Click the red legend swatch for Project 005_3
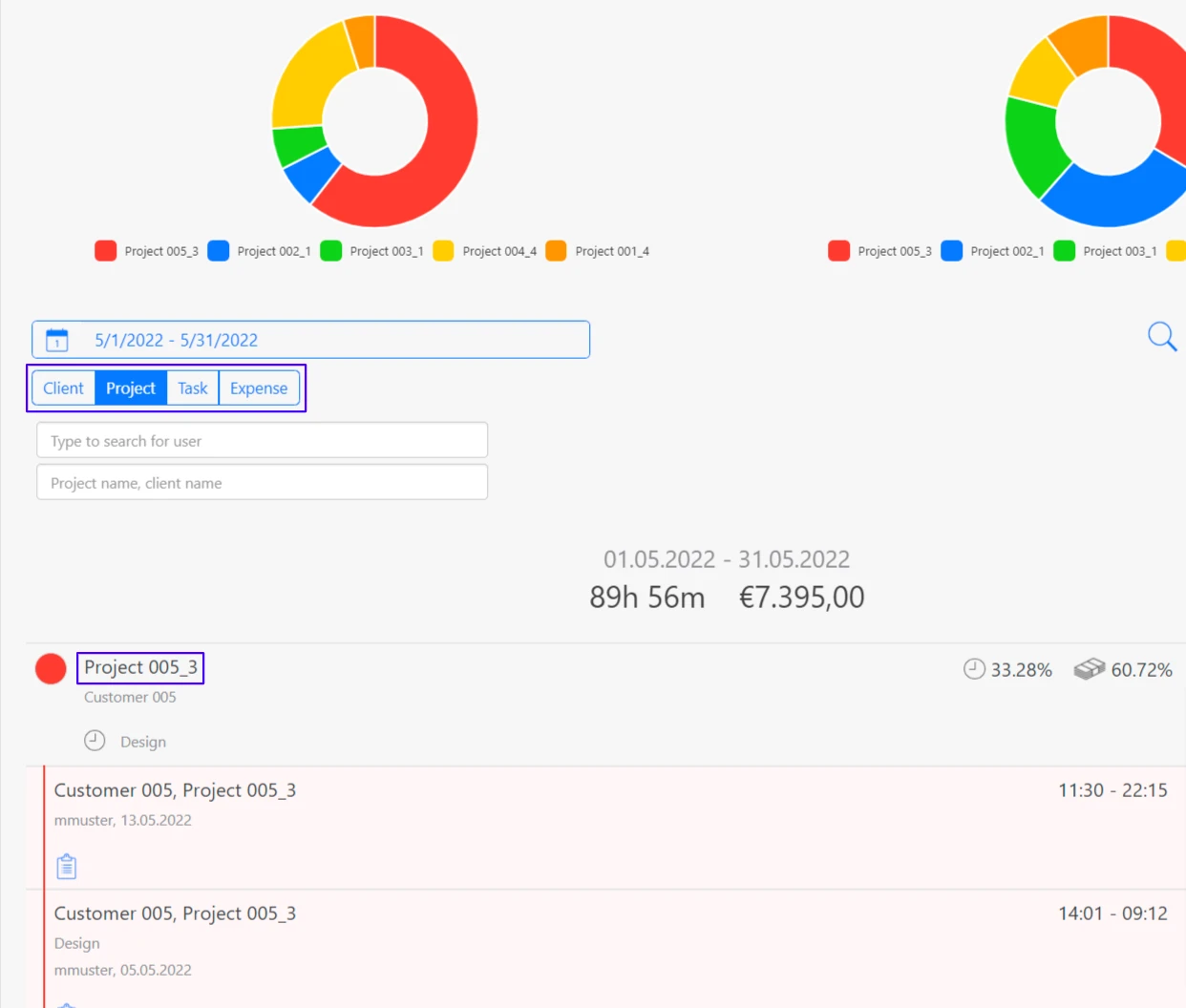1186x1008 pixels. 105,251
